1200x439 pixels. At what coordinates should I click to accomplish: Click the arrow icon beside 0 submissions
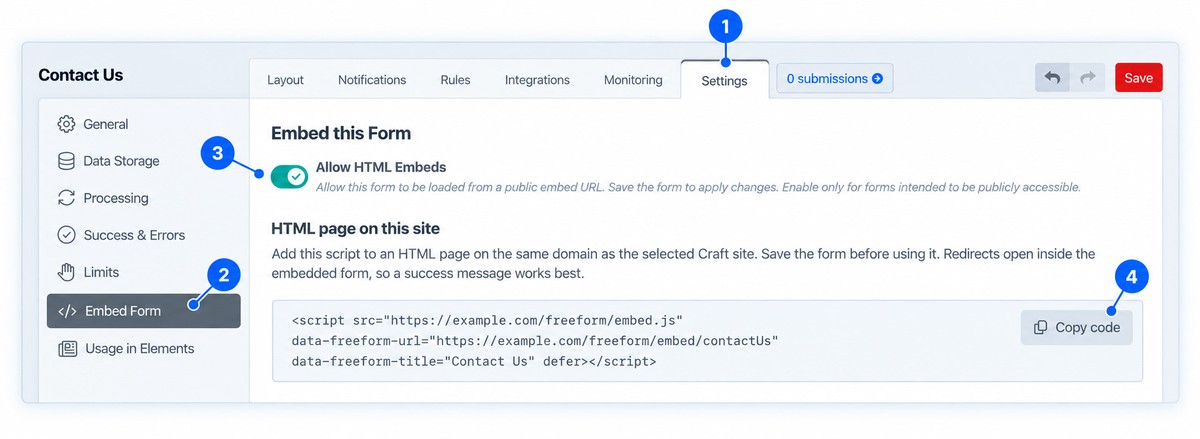pos(877,78)
